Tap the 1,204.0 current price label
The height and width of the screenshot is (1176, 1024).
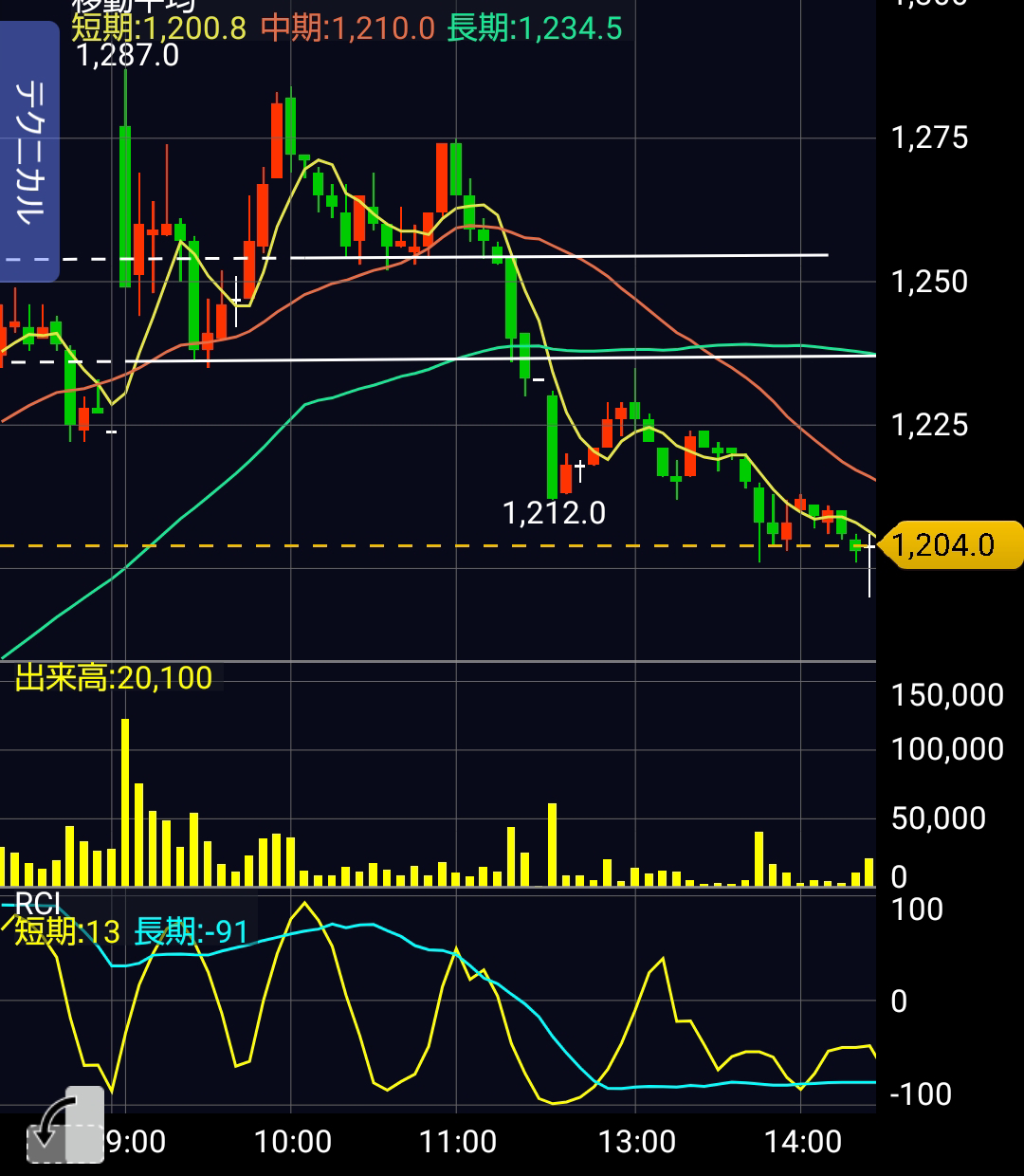(952, 545)
